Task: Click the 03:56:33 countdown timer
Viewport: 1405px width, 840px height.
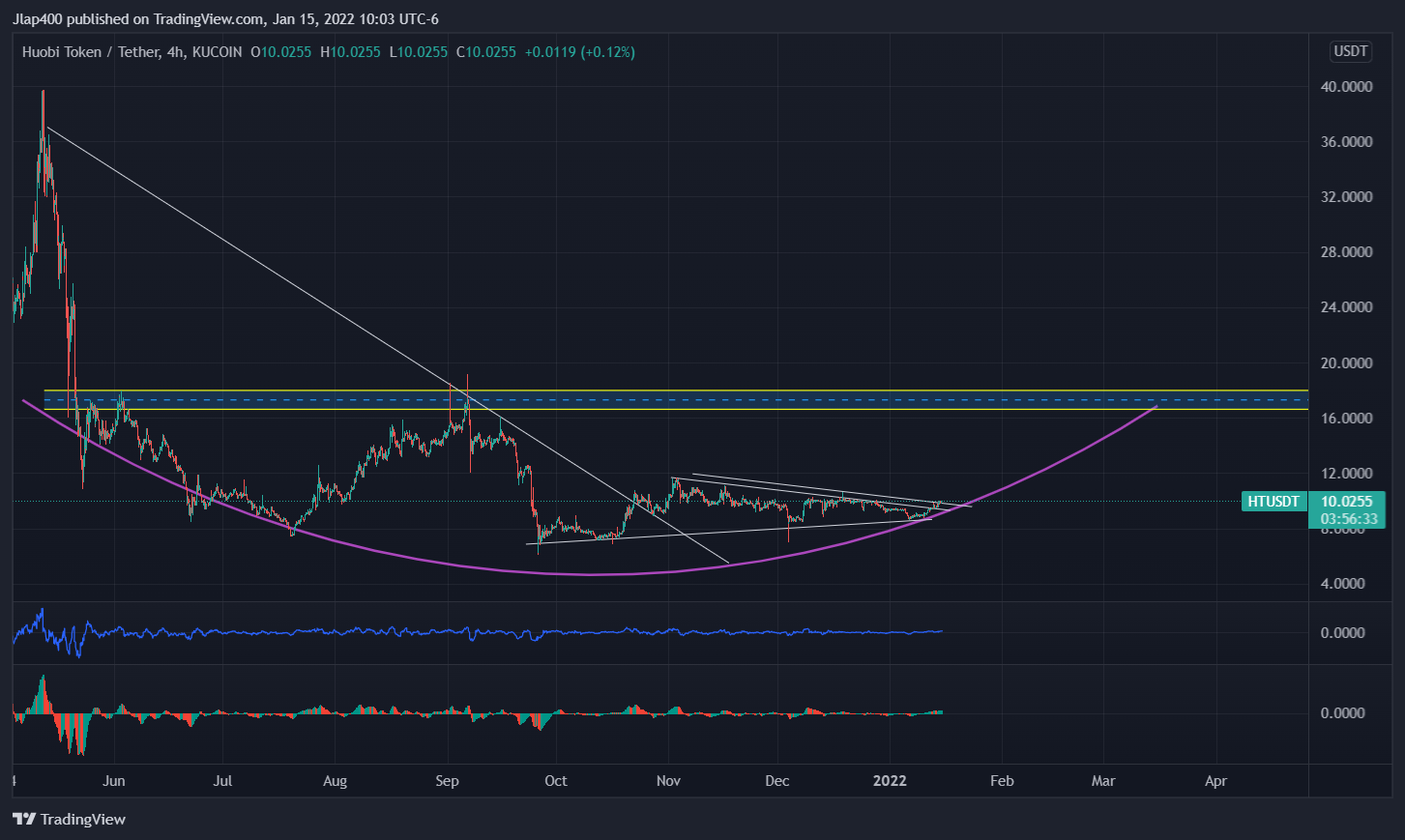Action: click(x=1347, y=519)
